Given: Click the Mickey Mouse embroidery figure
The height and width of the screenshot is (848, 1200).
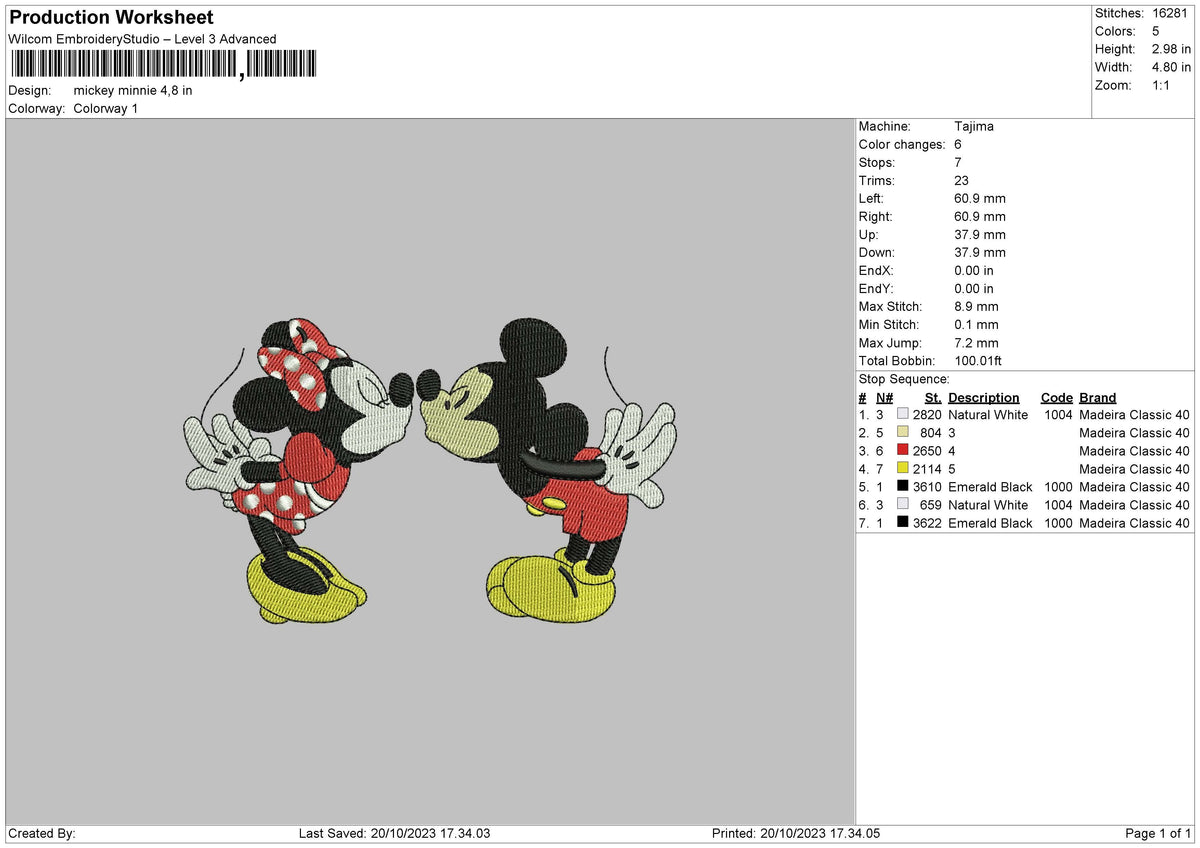Looking at the screenshot, I should 548,470.
